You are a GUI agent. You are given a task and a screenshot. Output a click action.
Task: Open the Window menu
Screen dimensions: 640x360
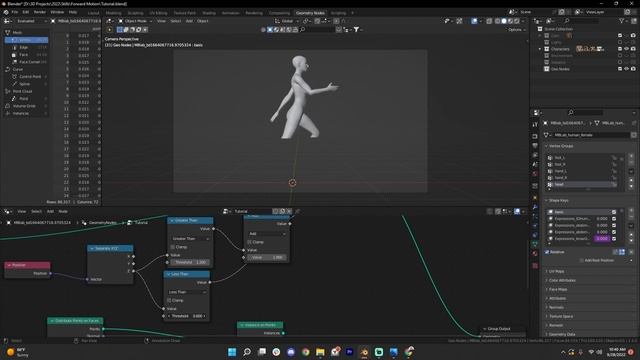[x=57, y=12]
